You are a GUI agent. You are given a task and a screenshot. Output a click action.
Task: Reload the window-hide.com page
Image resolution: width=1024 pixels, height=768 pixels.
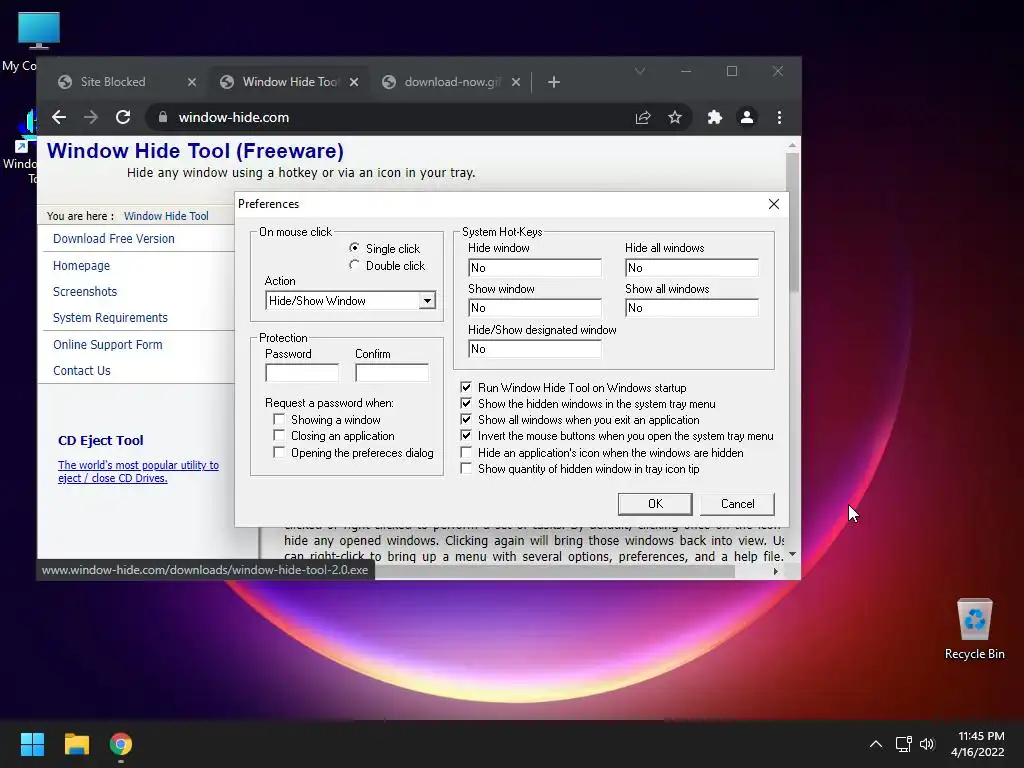[x=123, y=118]
